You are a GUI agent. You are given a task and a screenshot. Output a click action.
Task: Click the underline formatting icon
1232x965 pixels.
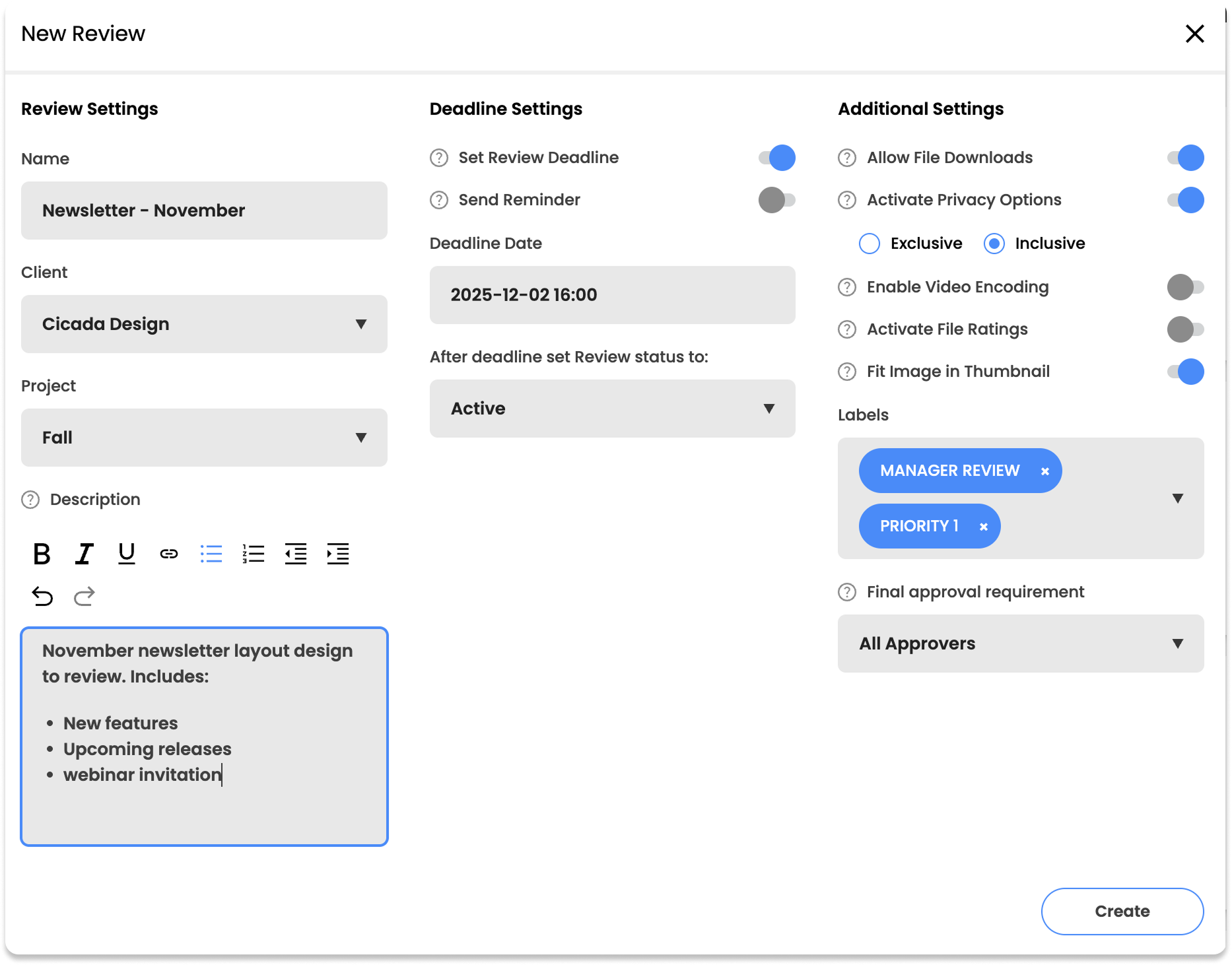(x=126, y=554)
